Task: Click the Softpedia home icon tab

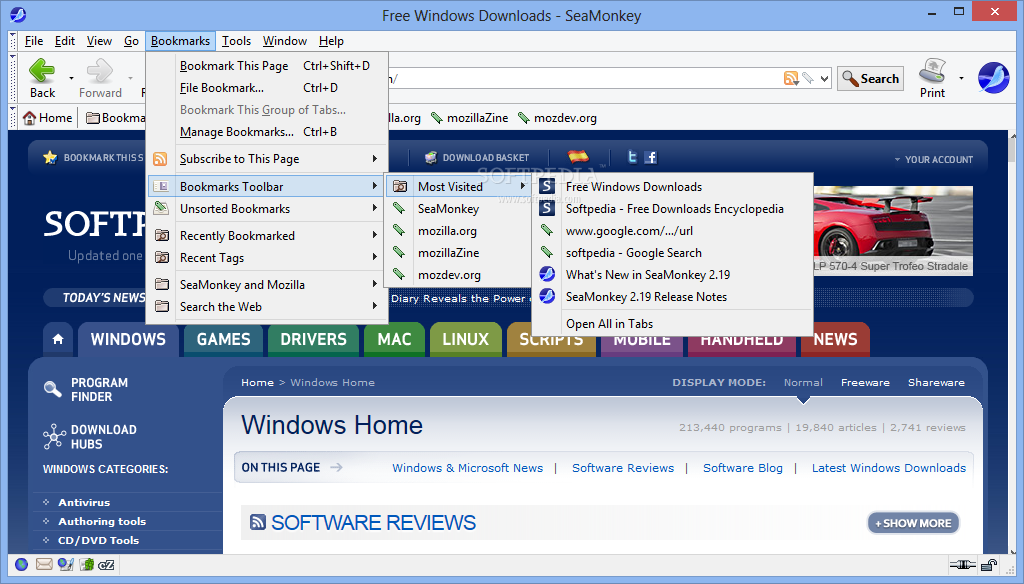Action: [x=58, y=339]
